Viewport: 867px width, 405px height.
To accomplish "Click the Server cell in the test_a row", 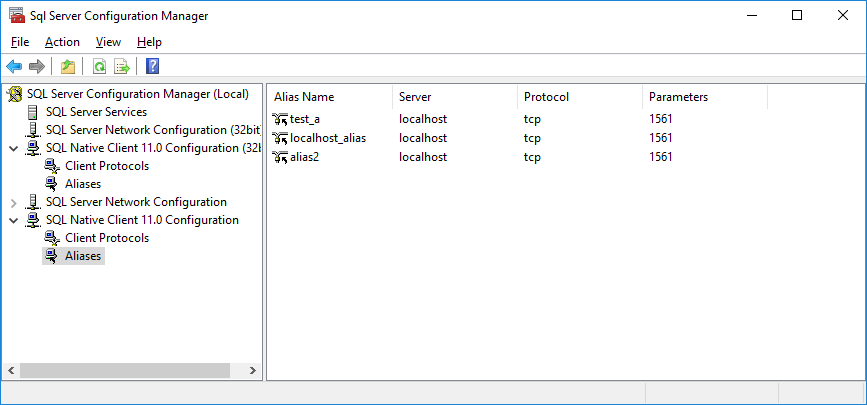I will pos(423,119).
